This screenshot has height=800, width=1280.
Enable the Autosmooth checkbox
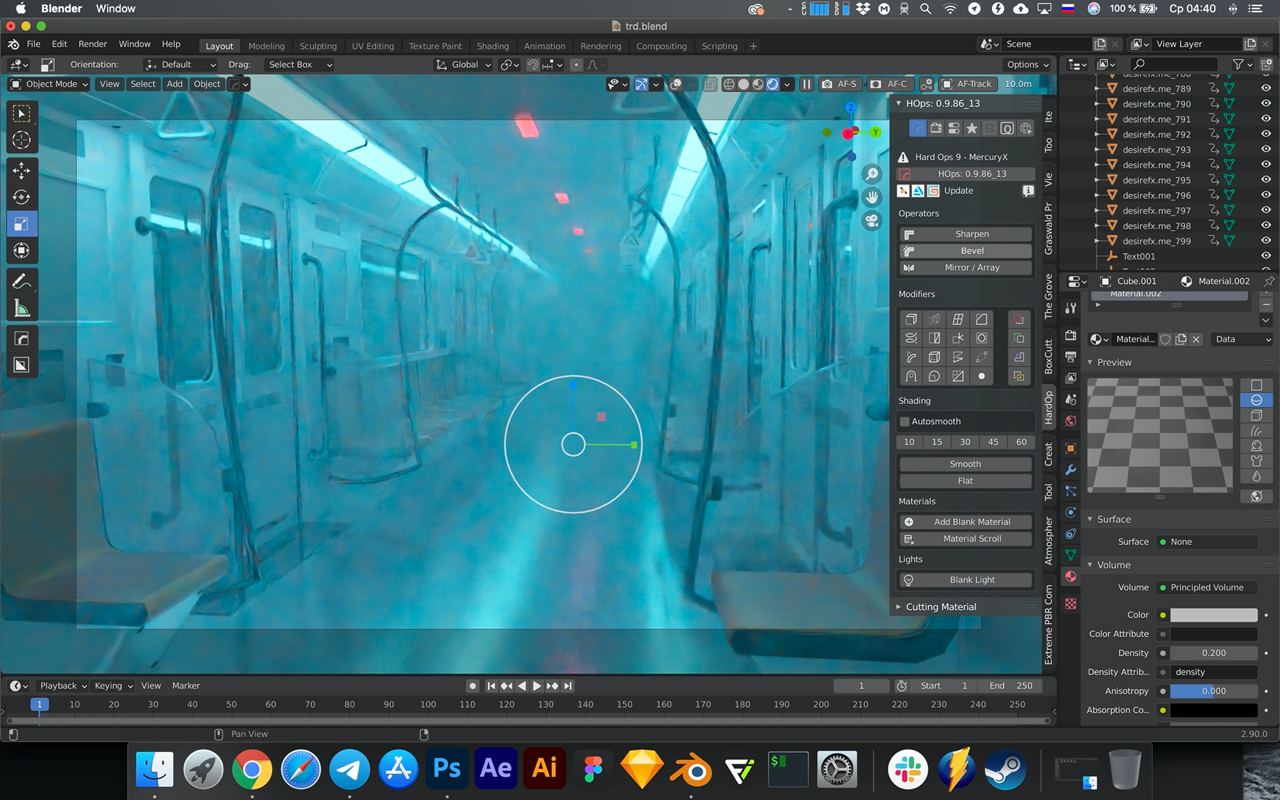(905, 422)
